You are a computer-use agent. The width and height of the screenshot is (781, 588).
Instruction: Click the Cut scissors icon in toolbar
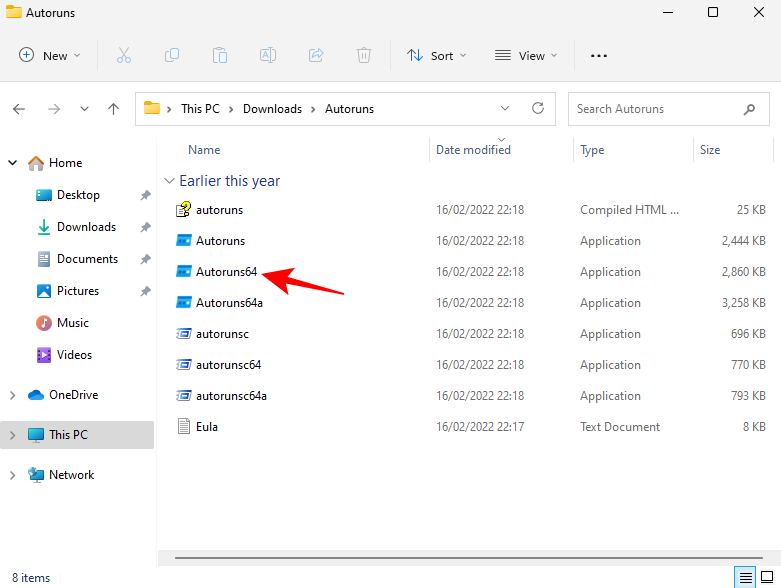coord(124,56)
